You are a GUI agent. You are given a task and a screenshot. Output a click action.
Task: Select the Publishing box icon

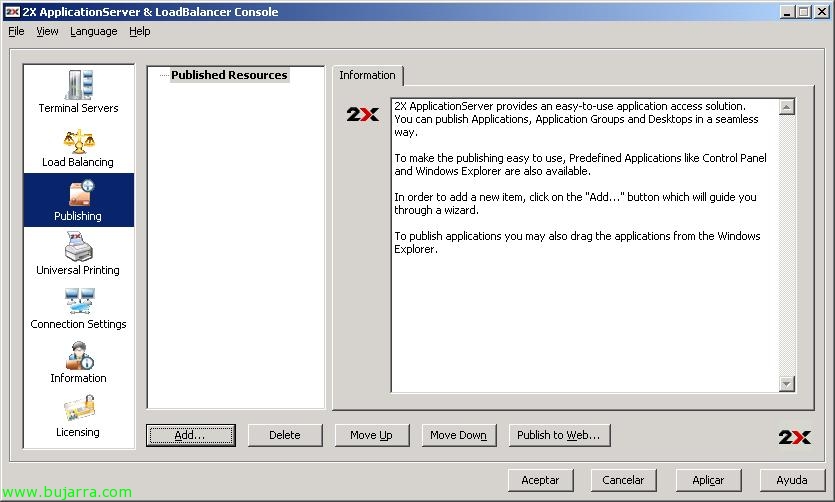(x=81, y=193)
